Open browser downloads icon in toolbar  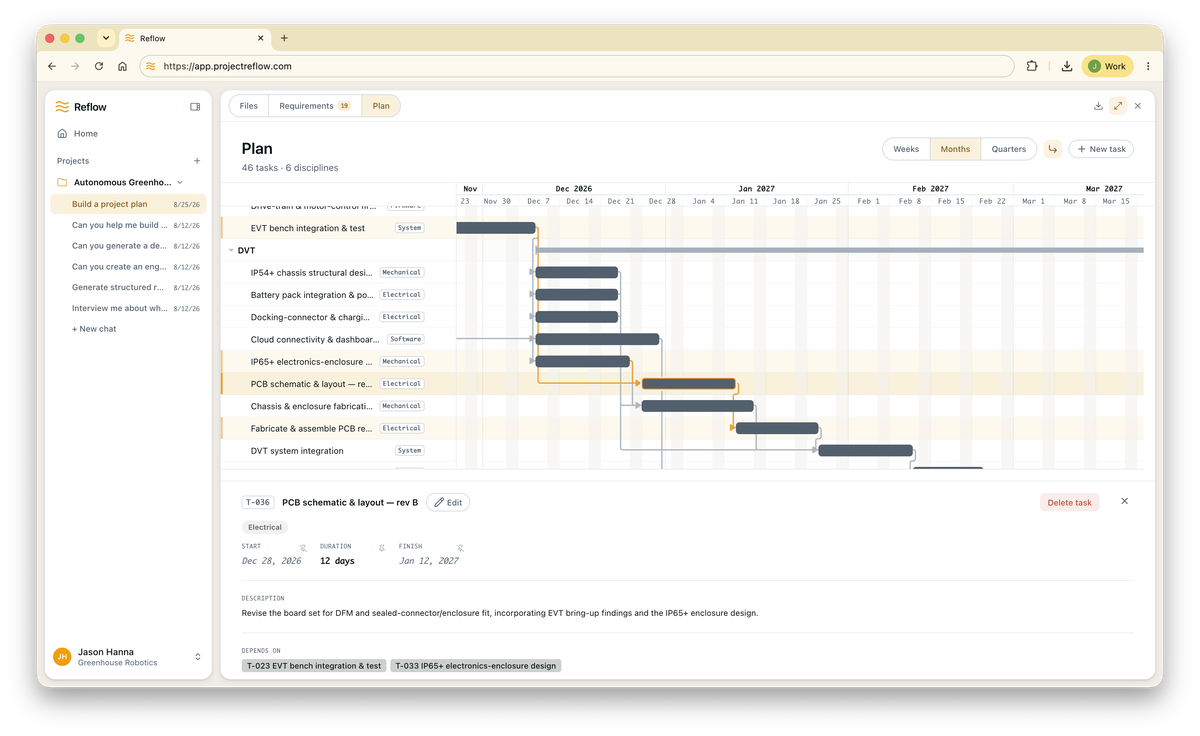click(x=1067, y=66)
